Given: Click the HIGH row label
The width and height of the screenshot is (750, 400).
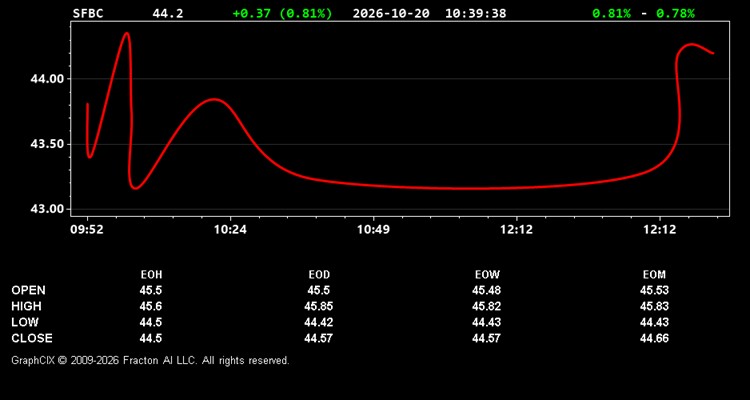Looking at the screenshot, I should [26, 306].
